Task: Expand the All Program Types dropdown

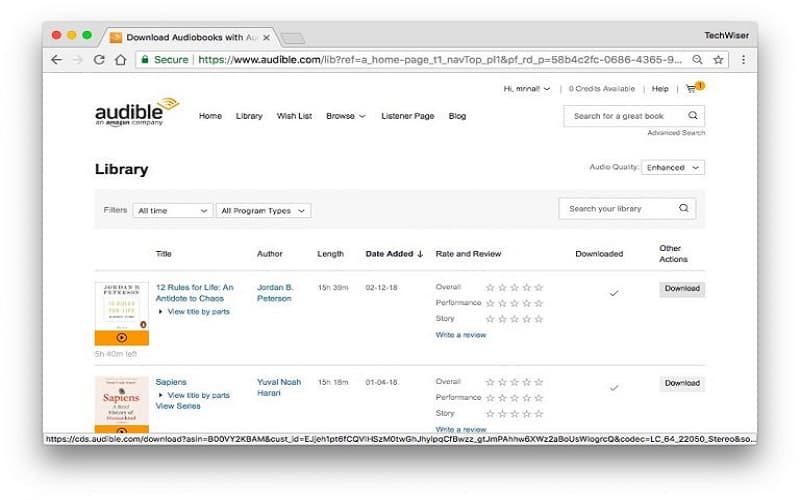Action: point(264,211)
